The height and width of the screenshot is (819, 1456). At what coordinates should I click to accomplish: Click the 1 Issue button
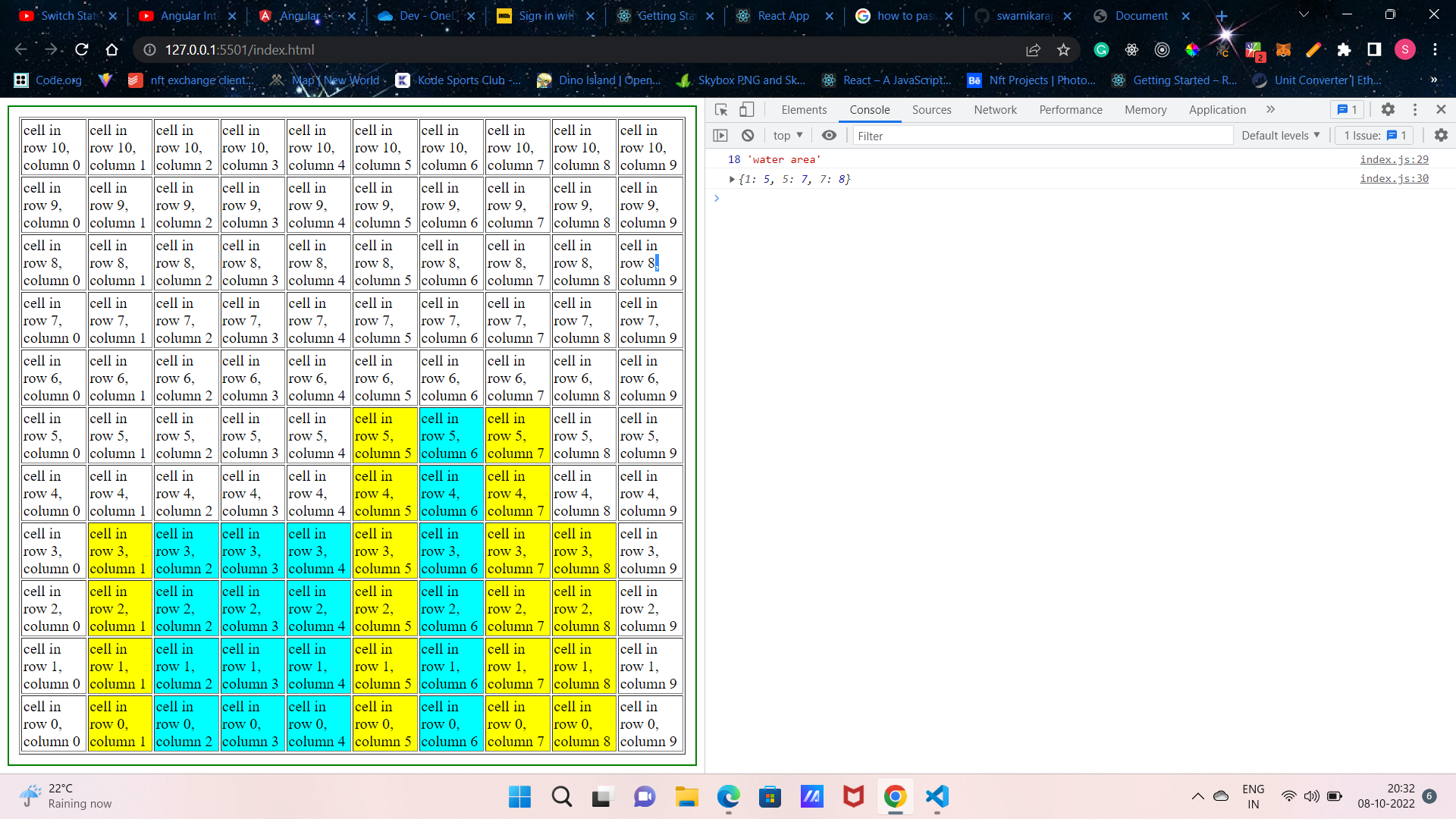point(1375,136)
